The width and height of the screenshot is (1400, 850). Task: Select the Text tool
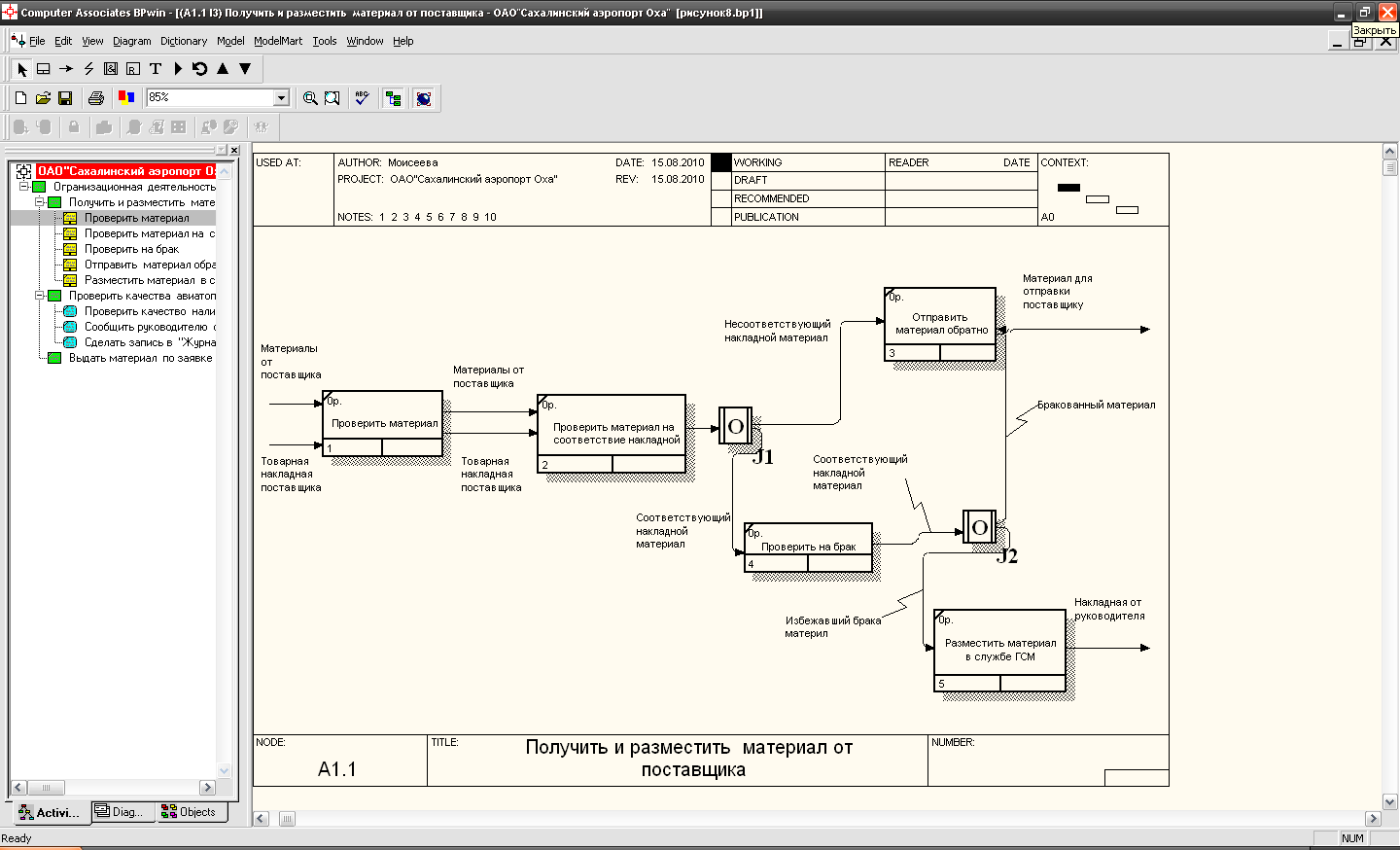(156, 69)
